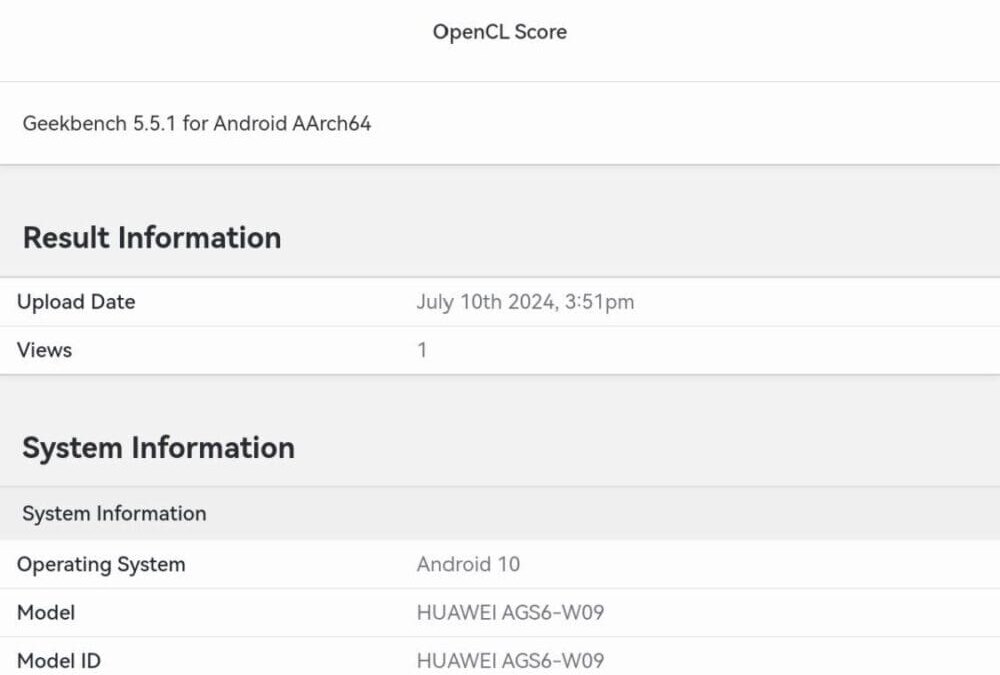Click HUAWEI AGS6-W09 in Model ID row
Image resolution: width=1000 pixels, height=675 pixels.
pyautogui.click(x=510, y=660)
